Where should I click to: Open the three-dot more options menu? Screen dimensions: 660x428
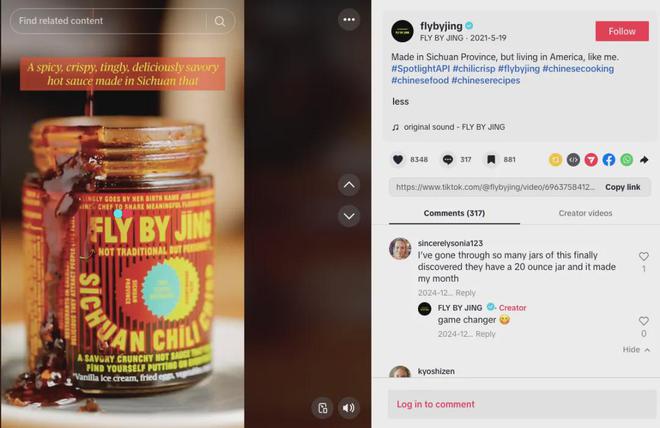(349, 20)
